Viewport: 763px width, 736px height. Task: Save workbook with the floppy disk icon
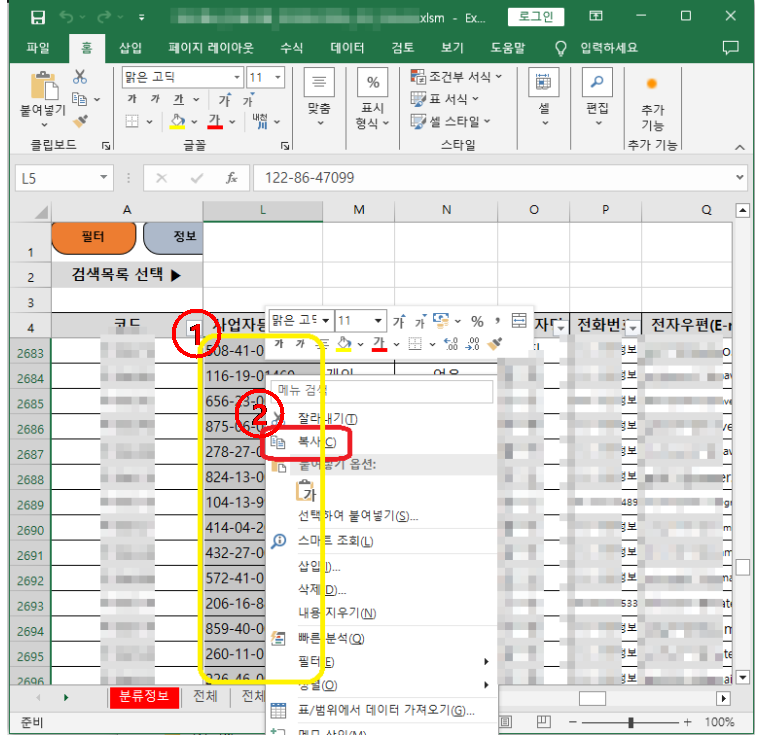pos(37,18)
